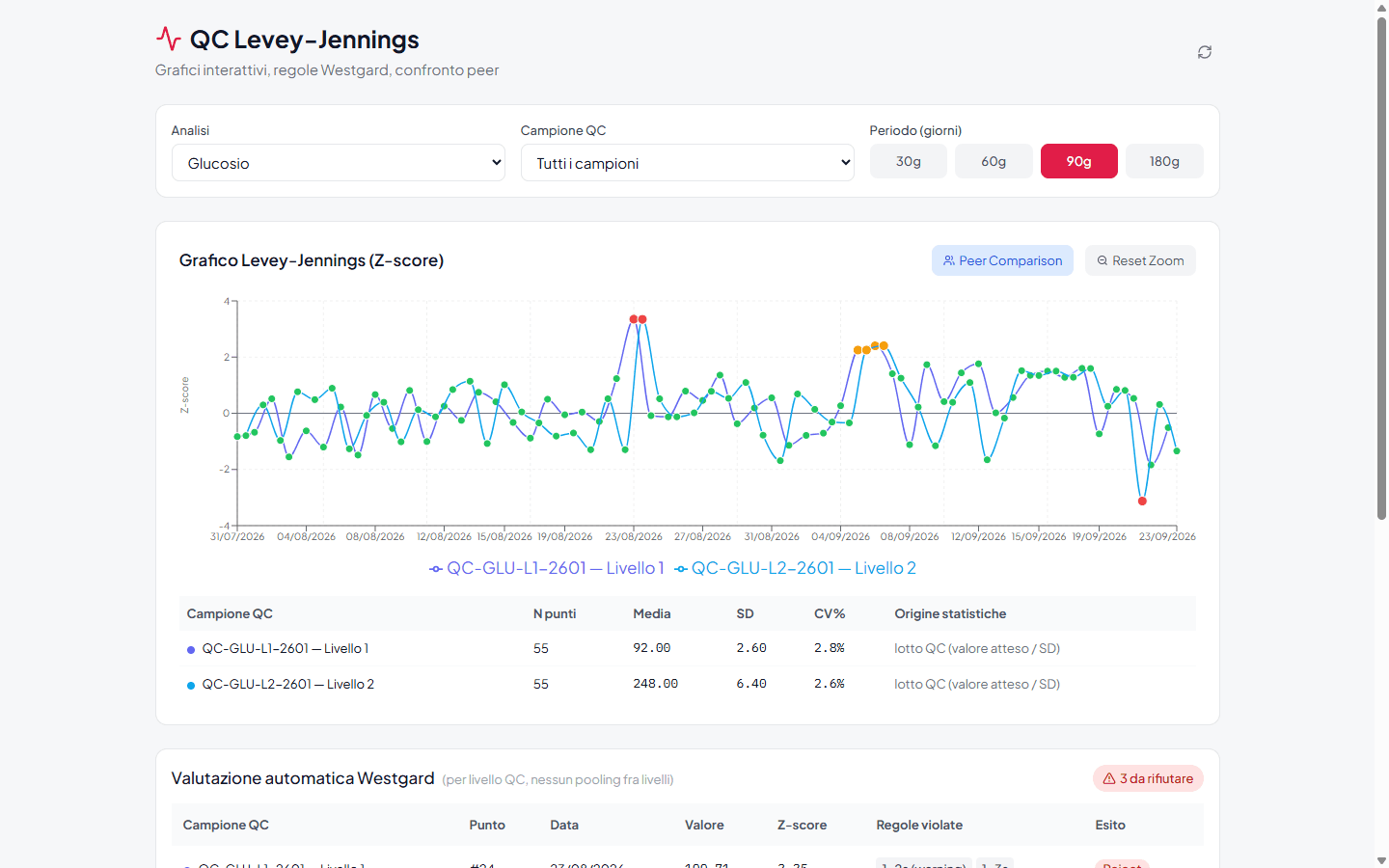Click the page scrollbar up arrow

[1381, 8]
